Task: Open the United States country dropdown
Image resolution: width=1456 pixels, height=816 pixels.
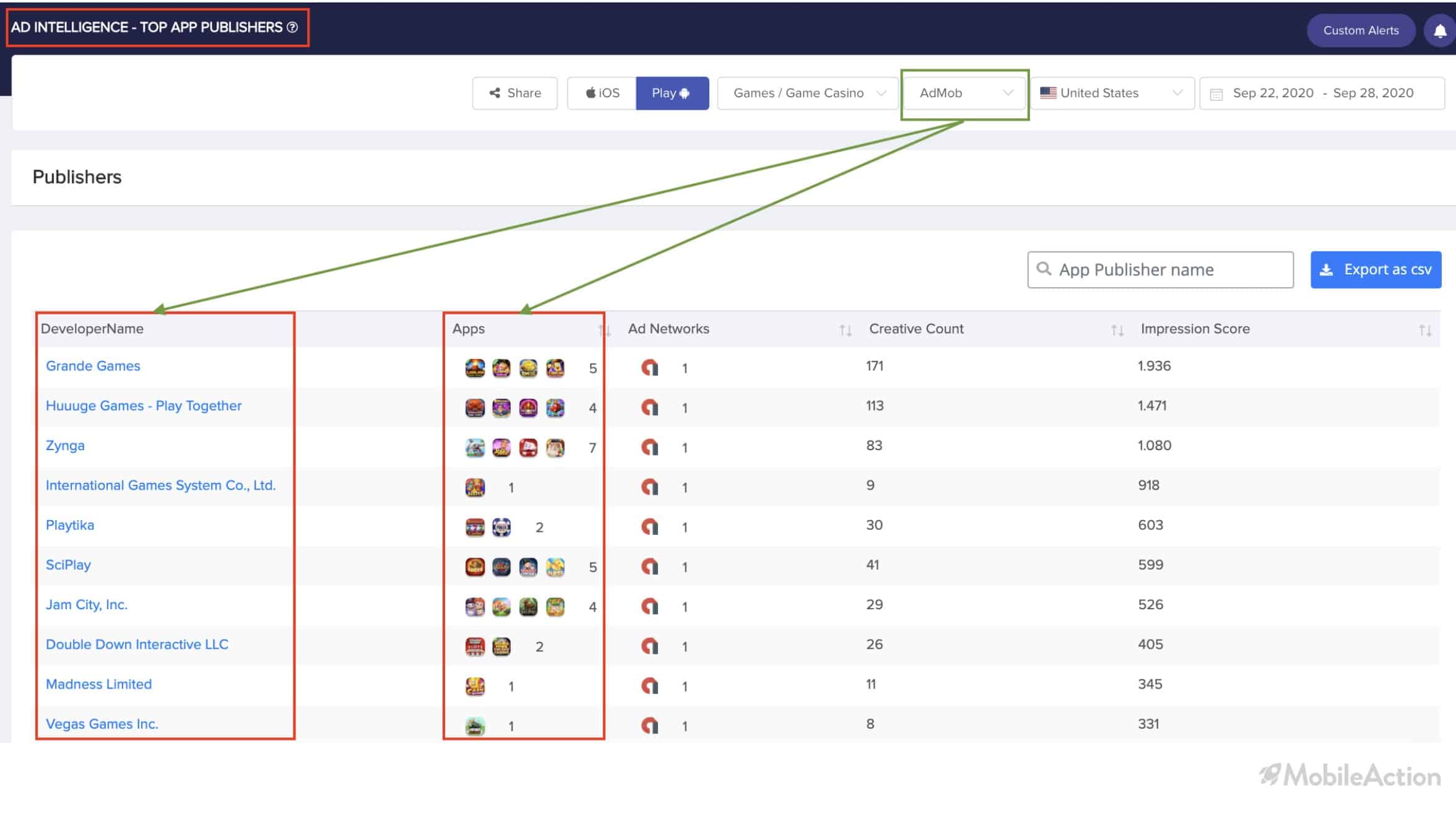Action: click(1112, 93)
